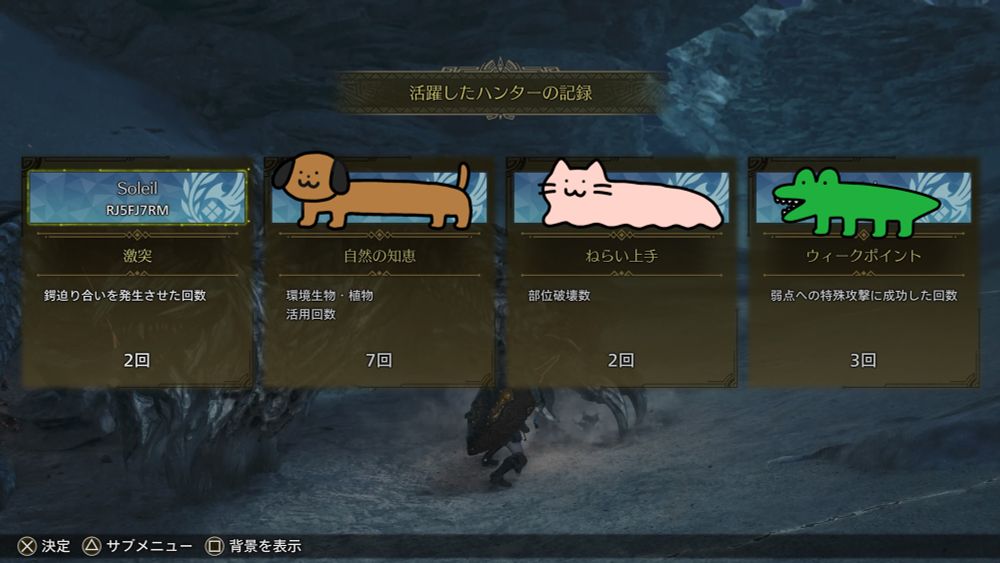Click the green crocodile sticker
Viewport: 1000px width, 563px height.
pyautogui.click(x=857, y=203)
